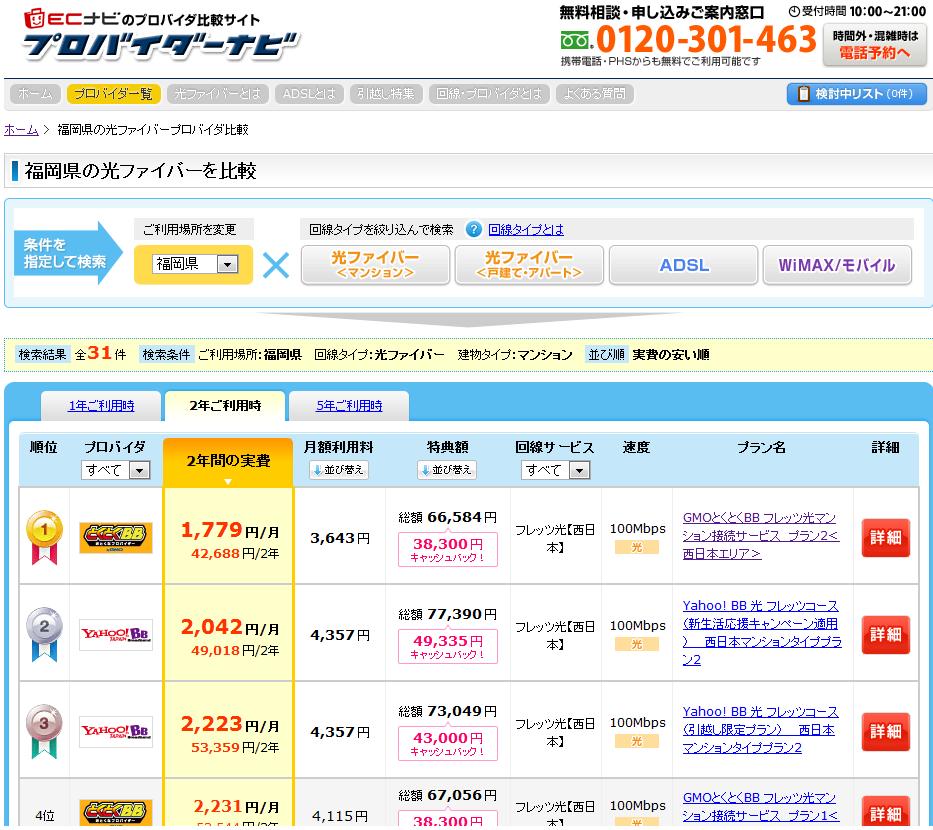This screenshot has width=933, height=830.
Task: Click the 43,000円 キャッシュバック box
Action: click(447, 743)
